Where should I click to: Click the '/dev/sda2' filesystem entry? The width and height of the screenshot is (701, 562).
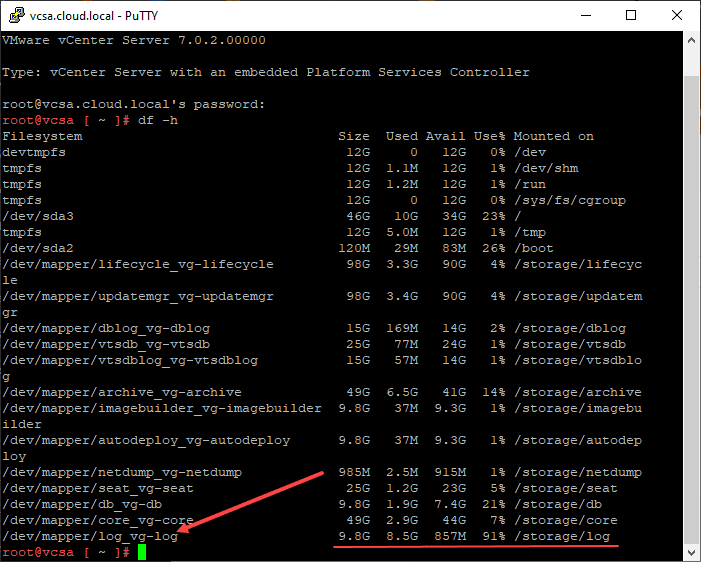[38, 248]
